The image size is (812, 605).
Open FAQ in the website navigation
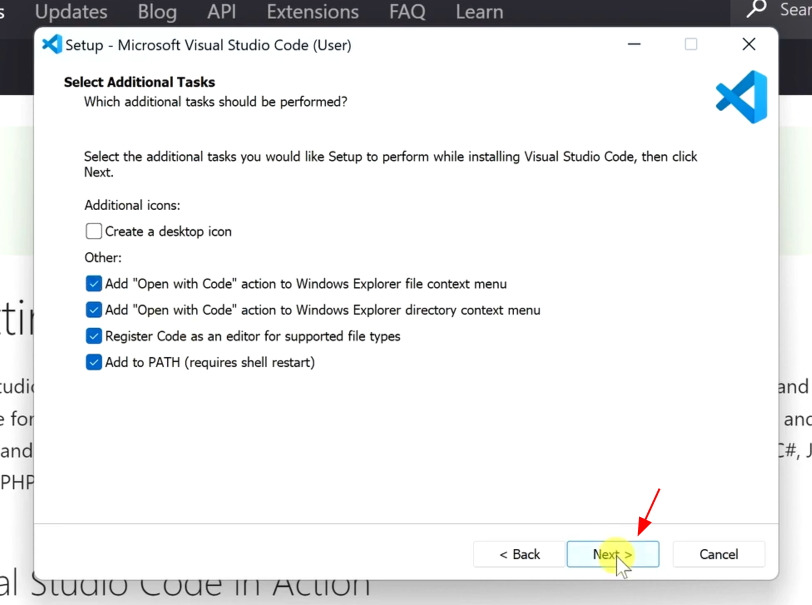[x=407, y=11]
